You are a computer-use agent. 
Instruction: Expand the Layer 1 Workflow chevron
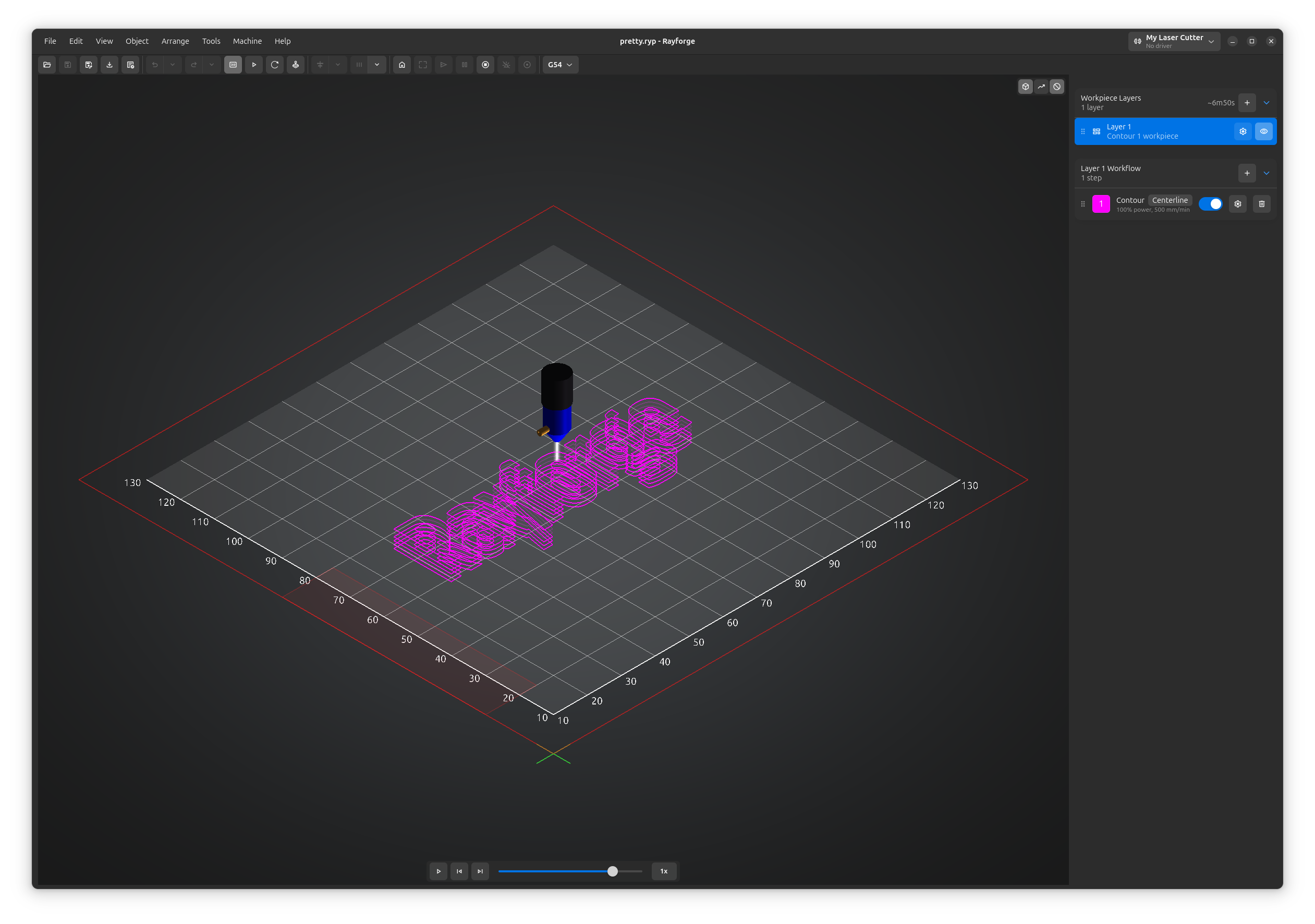(1267, 173)
